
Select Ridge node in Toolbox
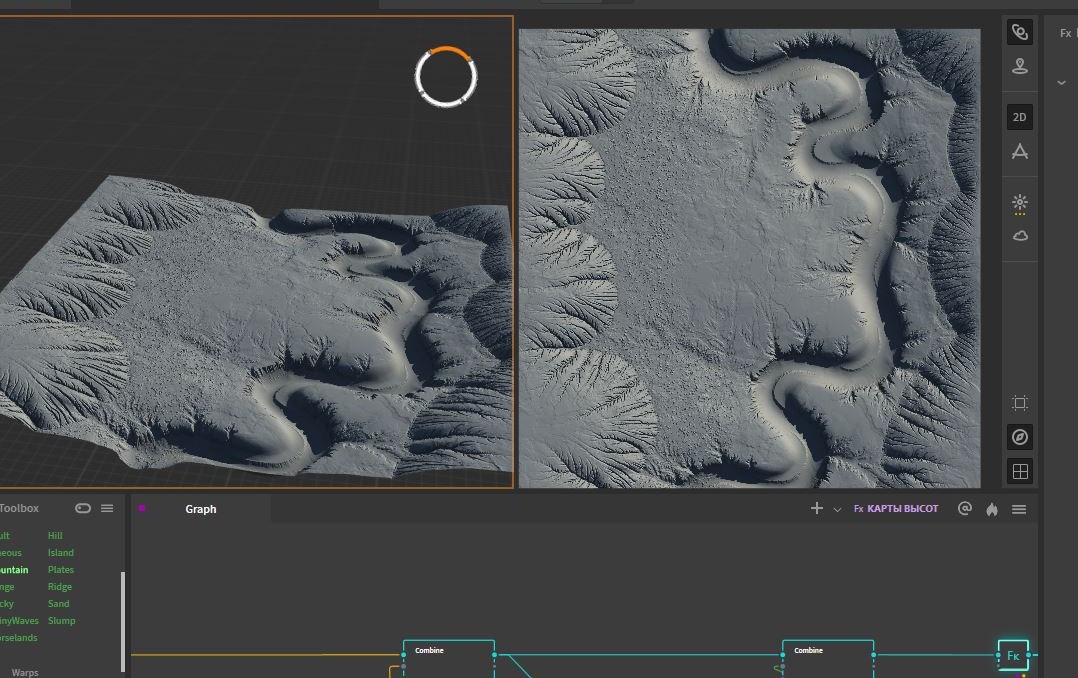60,587
